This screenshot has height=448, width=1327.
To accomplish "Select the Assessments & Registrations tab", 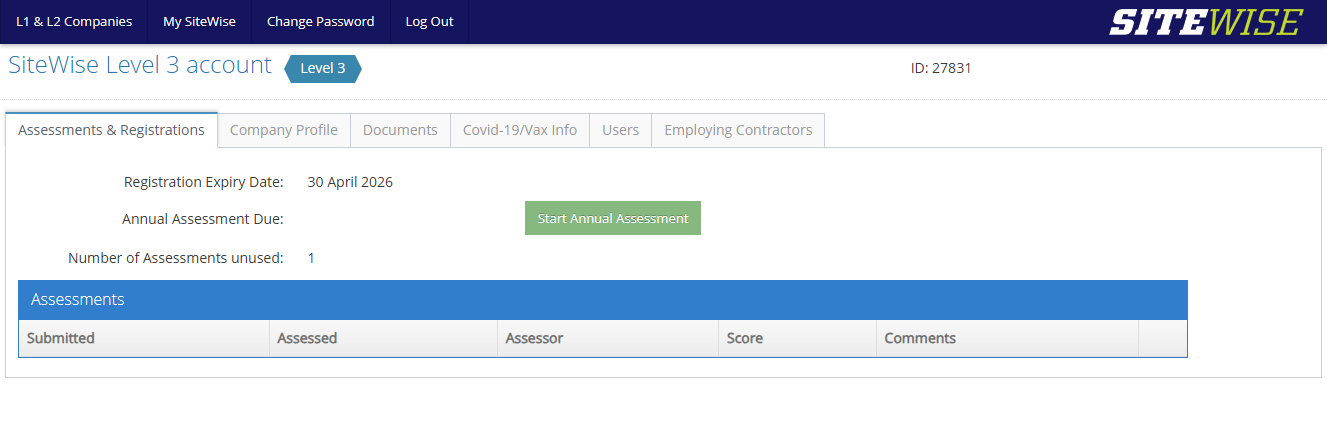I will click(111, 130).
